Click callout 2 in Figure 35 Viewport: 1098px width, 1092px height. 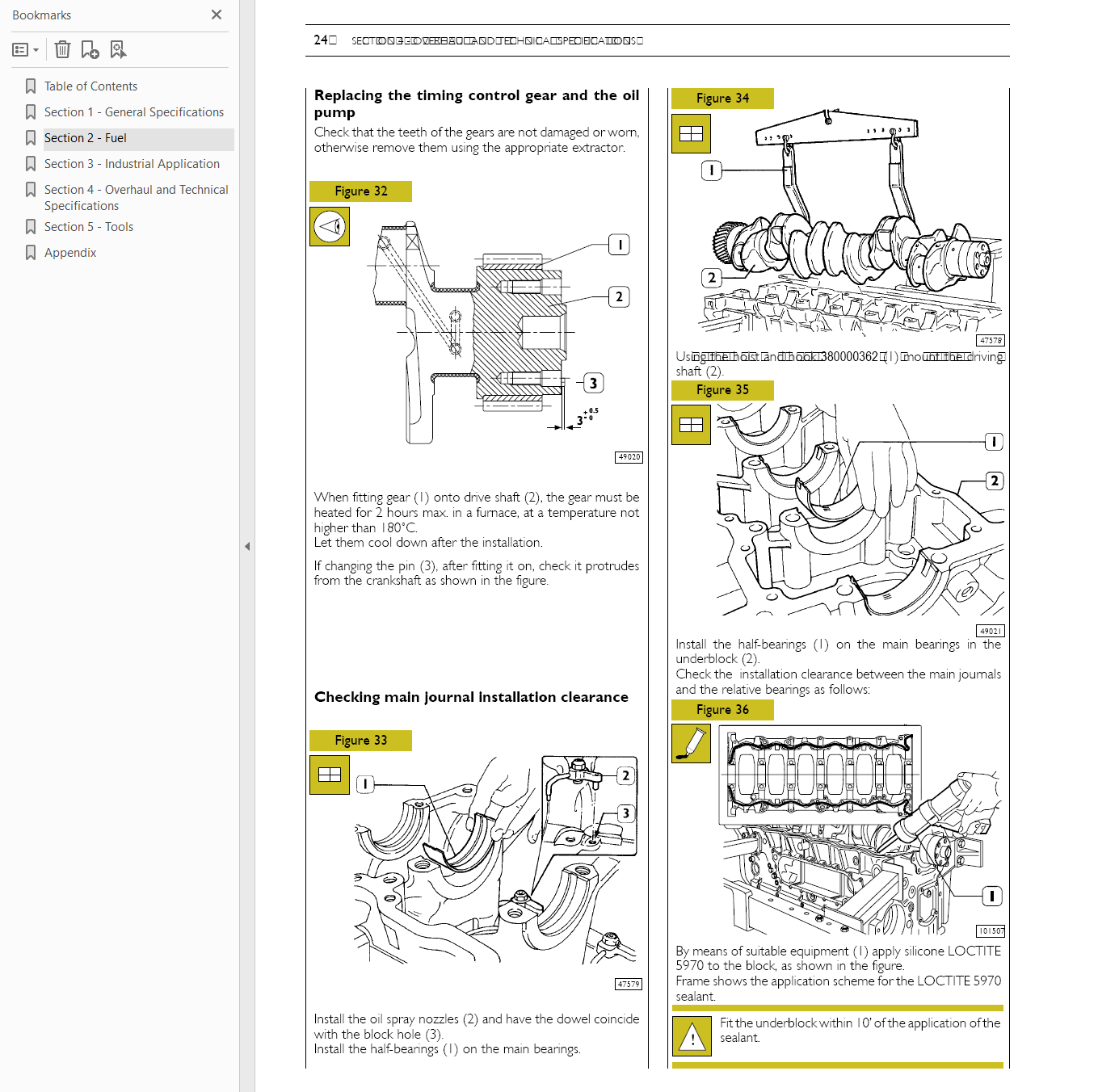[995, 481]
